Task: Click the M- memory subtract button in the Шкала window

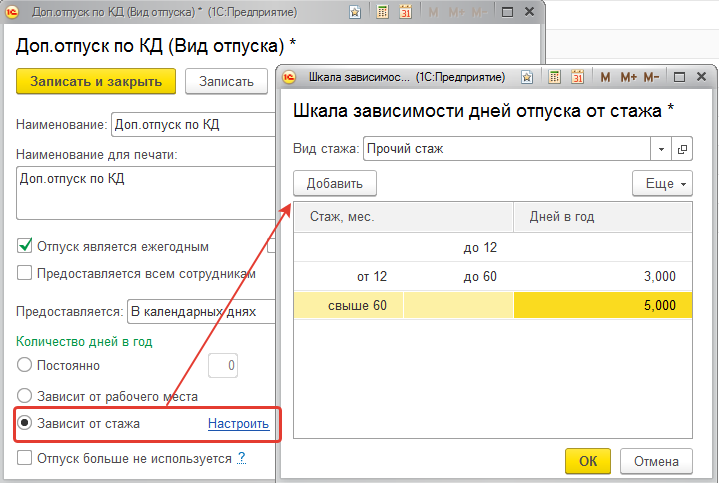Action: click(652, 77)
